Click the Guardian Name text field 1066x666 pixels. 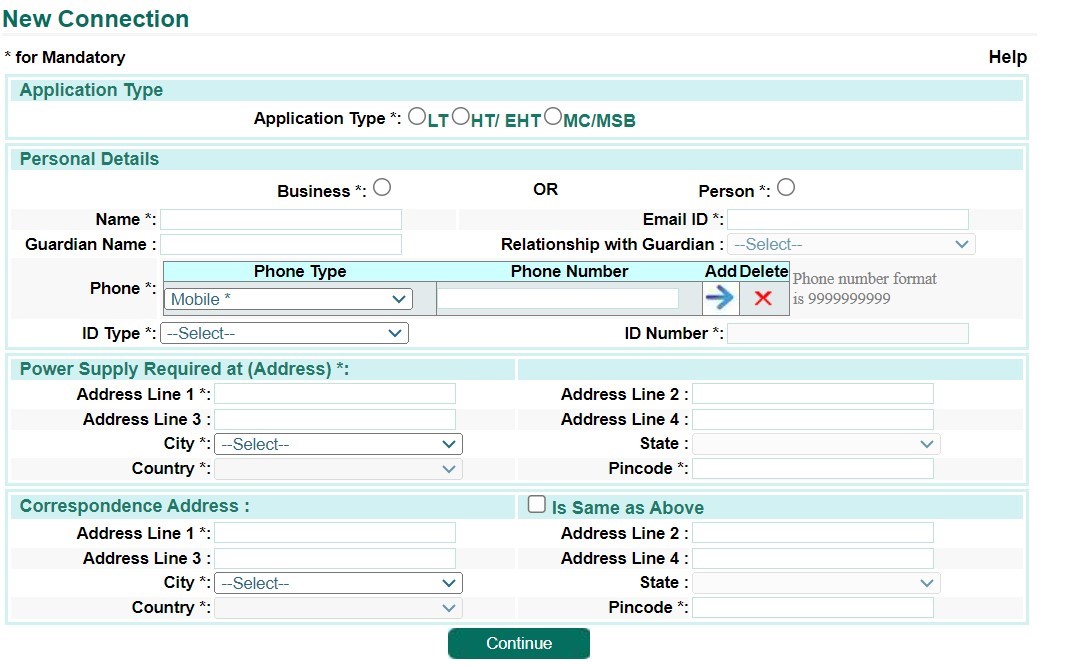(281, 243)
